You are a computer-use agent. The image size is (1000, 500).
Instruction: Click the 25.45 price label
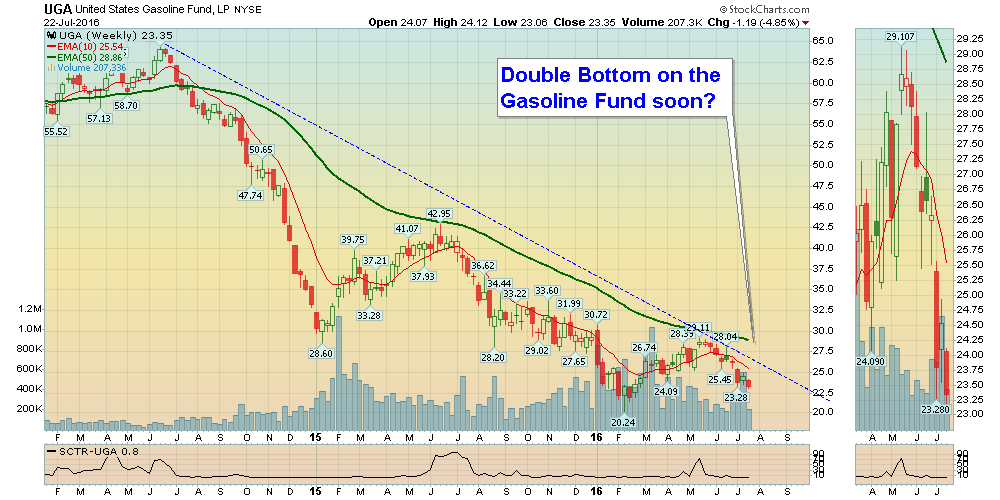[x=722, y=379]
